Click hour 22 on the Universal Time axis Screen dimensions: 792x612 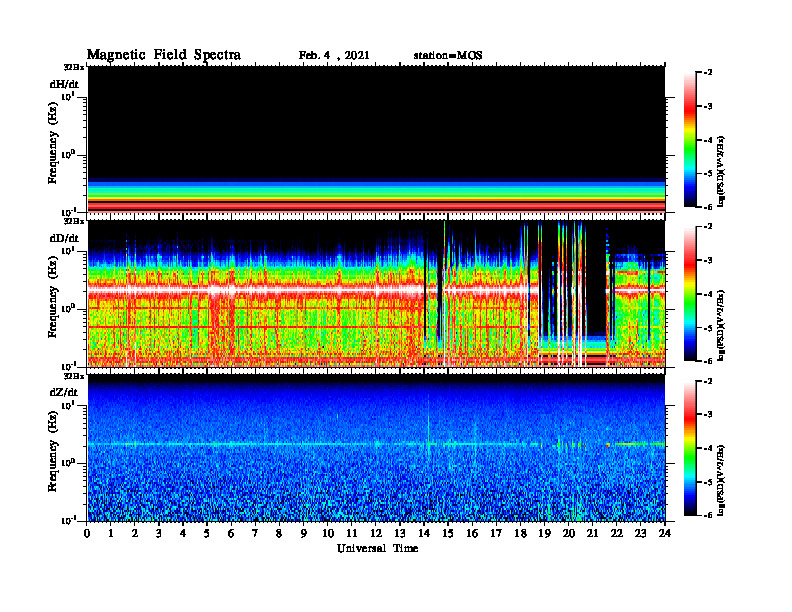tap(617, 534)
